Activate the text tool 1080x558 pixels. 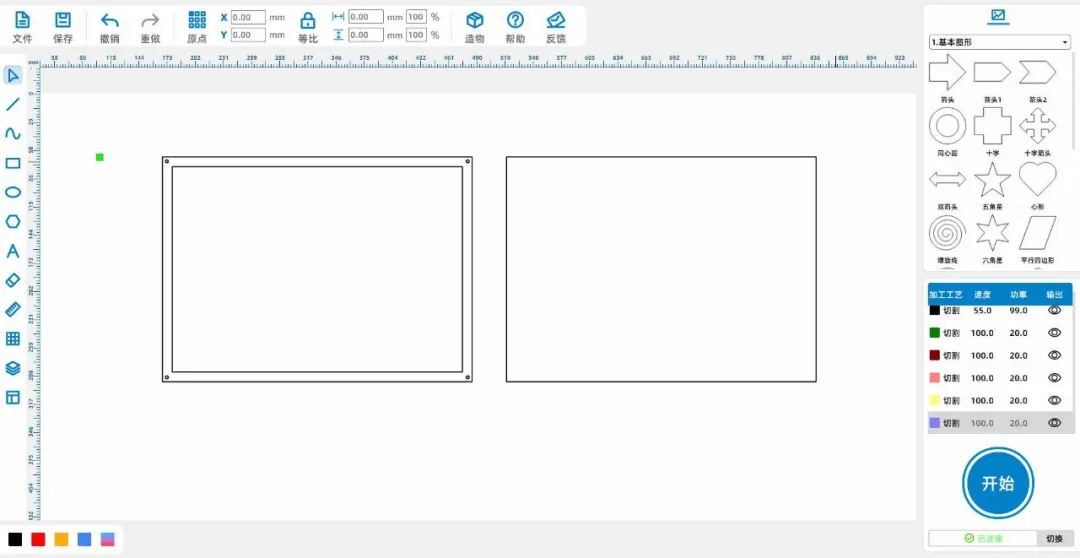pyautogui.click(x=13, y=251)
